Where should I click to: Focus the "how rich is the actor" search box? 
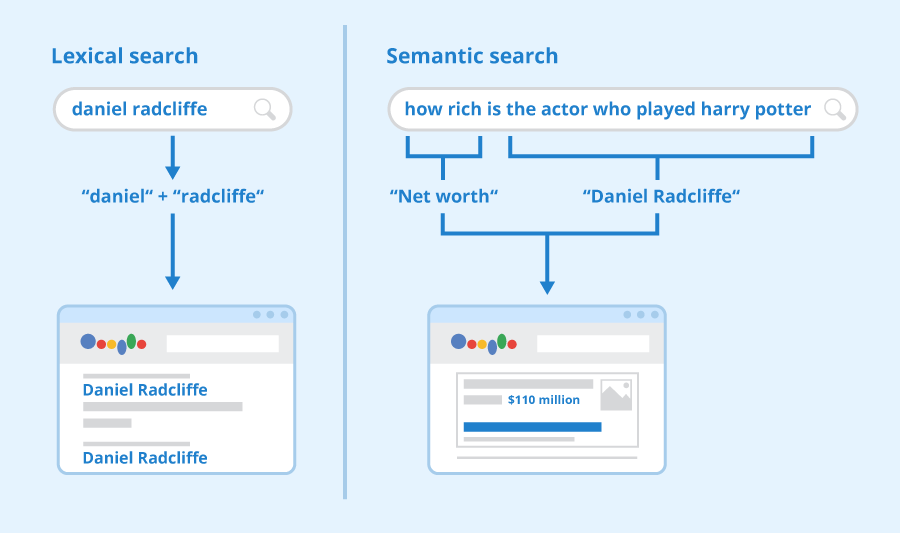[607, 109]
